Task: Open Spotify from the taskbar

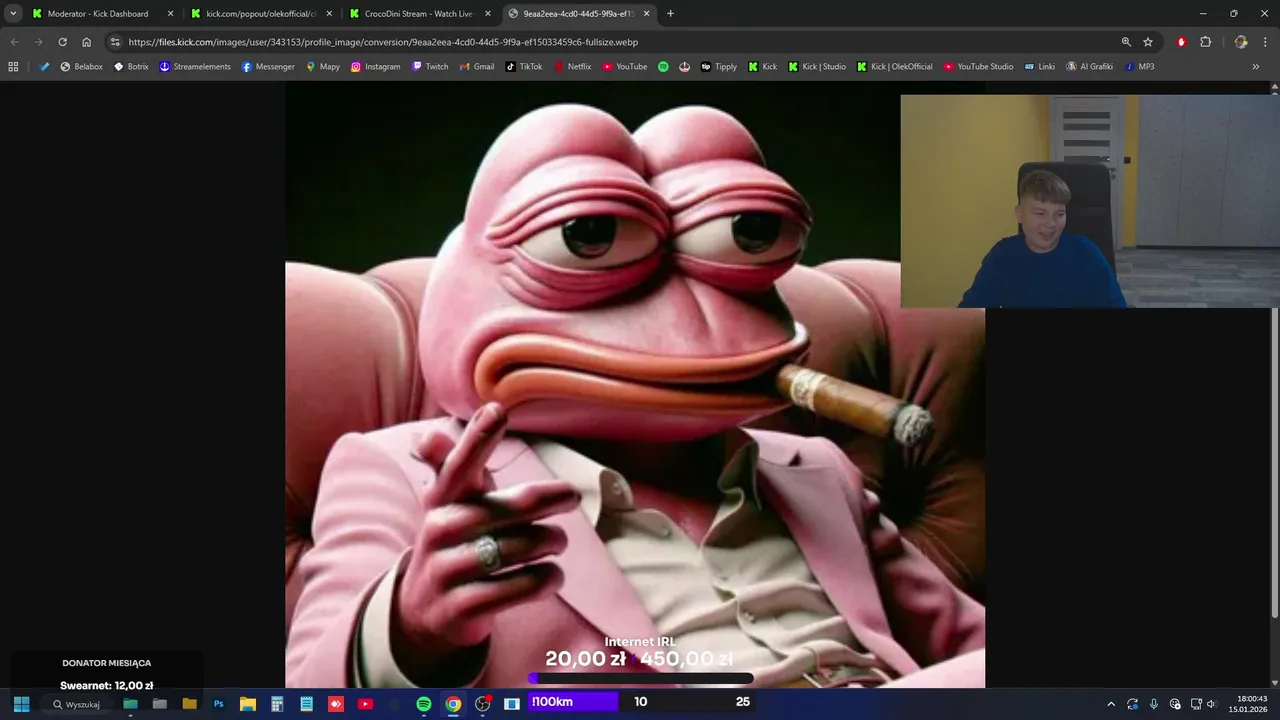Action: (x=424, y=703)
